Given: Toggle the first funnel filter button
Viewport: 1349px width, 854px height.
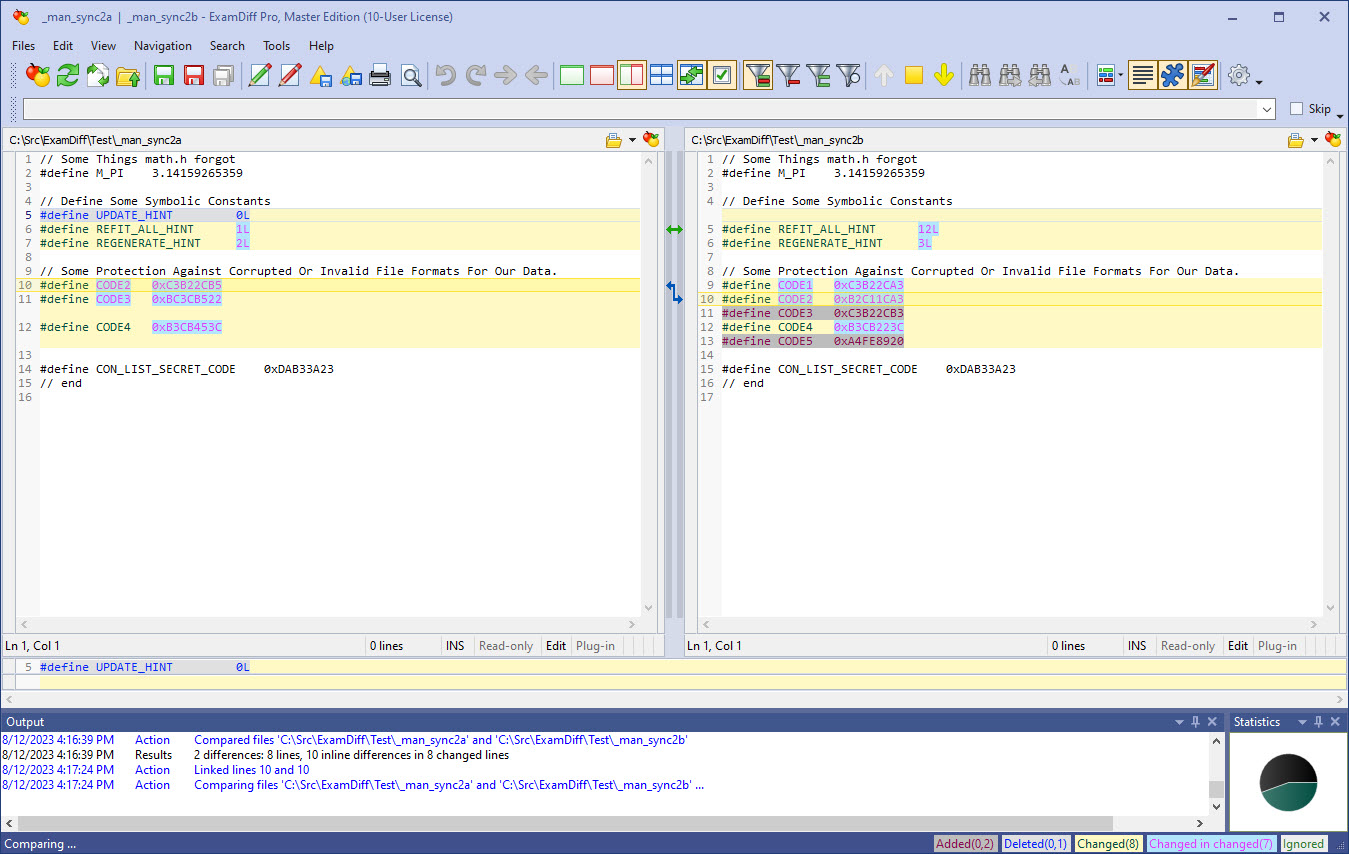Looking at the screenshot, I should point(758,75).
